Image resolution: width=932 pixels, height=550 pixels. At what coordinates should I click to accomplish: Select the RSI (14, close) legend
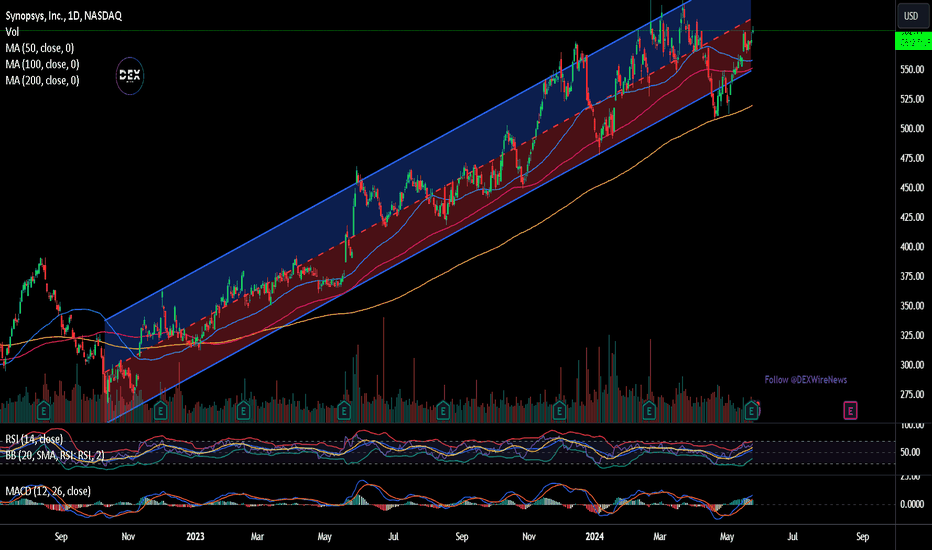[34, 439]
